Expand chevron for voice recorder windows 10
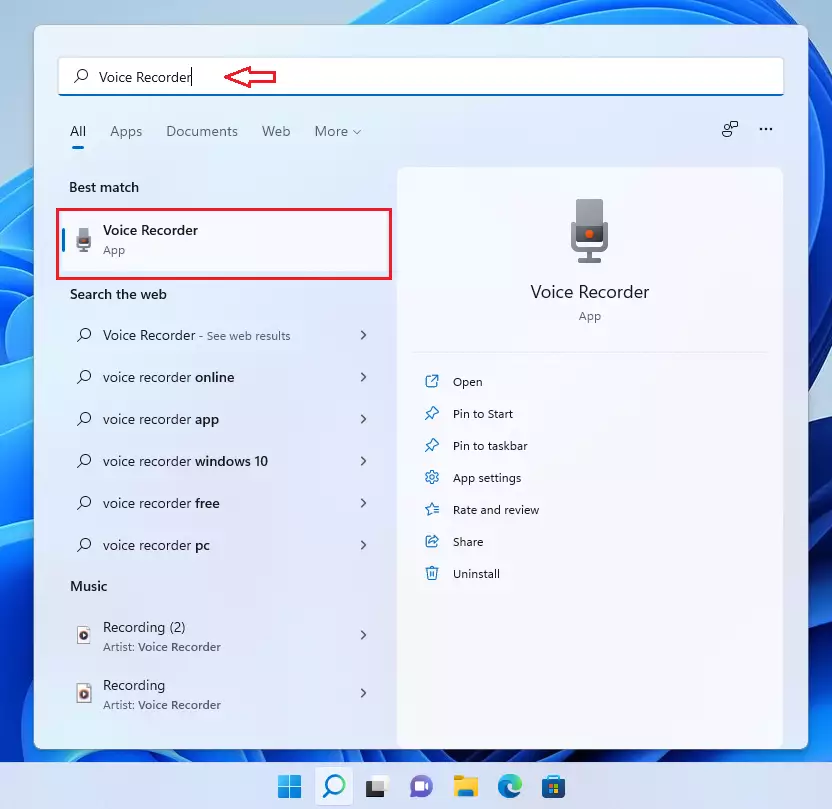The width and height of the screenshot is (832, 809). [363, 461]
